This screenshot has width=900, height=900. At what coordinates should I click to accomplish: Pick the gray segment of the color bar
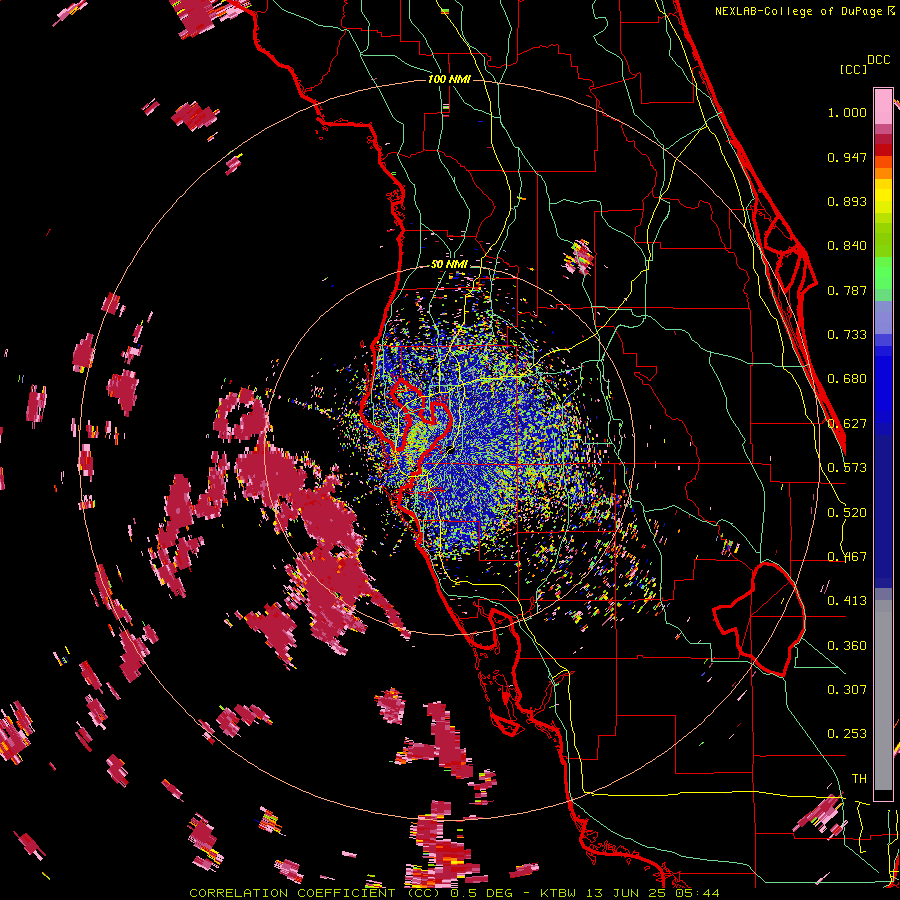click(883, 695)
